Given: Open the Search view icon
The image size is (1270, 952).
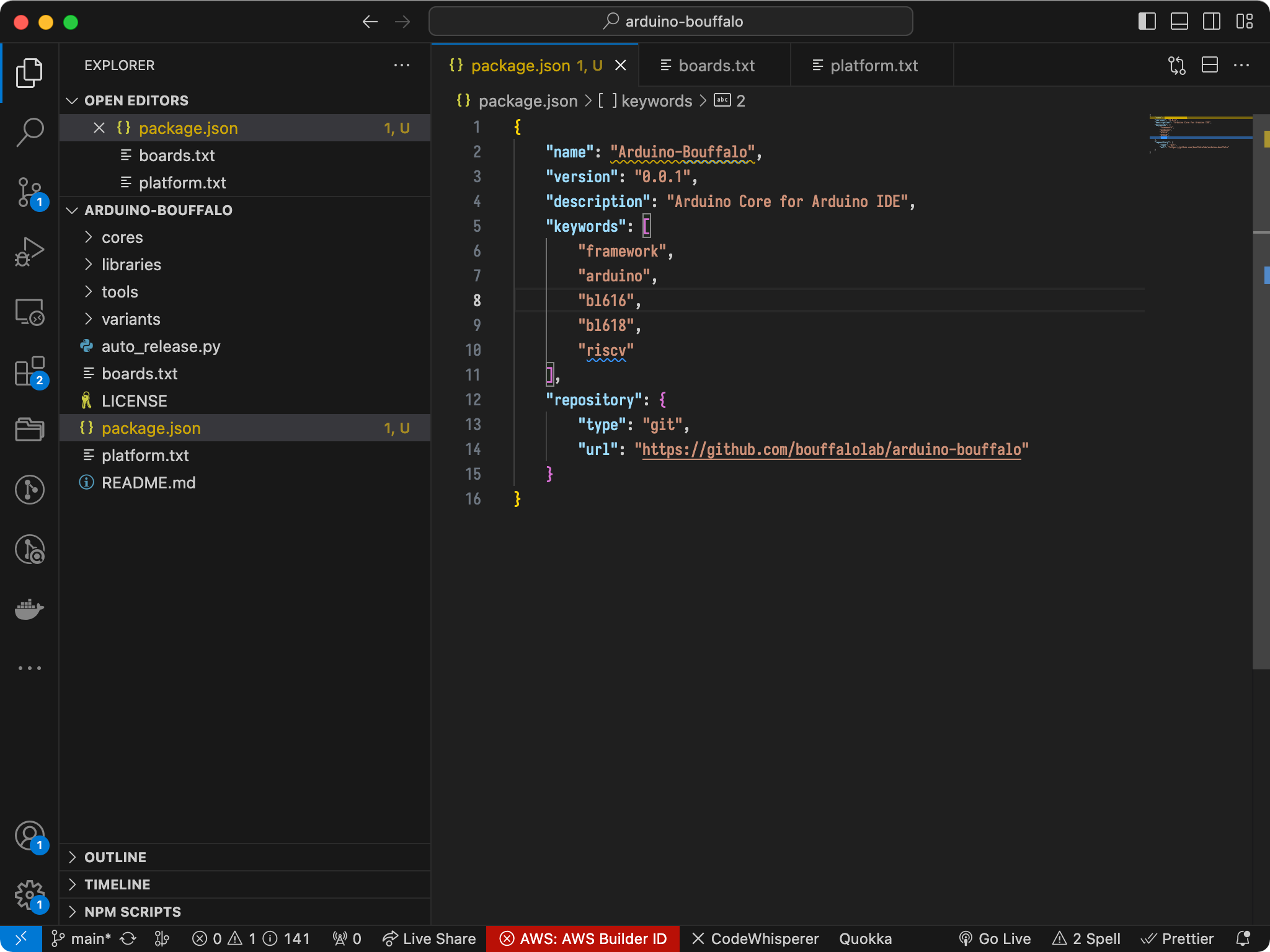Looking at the screenshot, I should click(x=29, y=132).
